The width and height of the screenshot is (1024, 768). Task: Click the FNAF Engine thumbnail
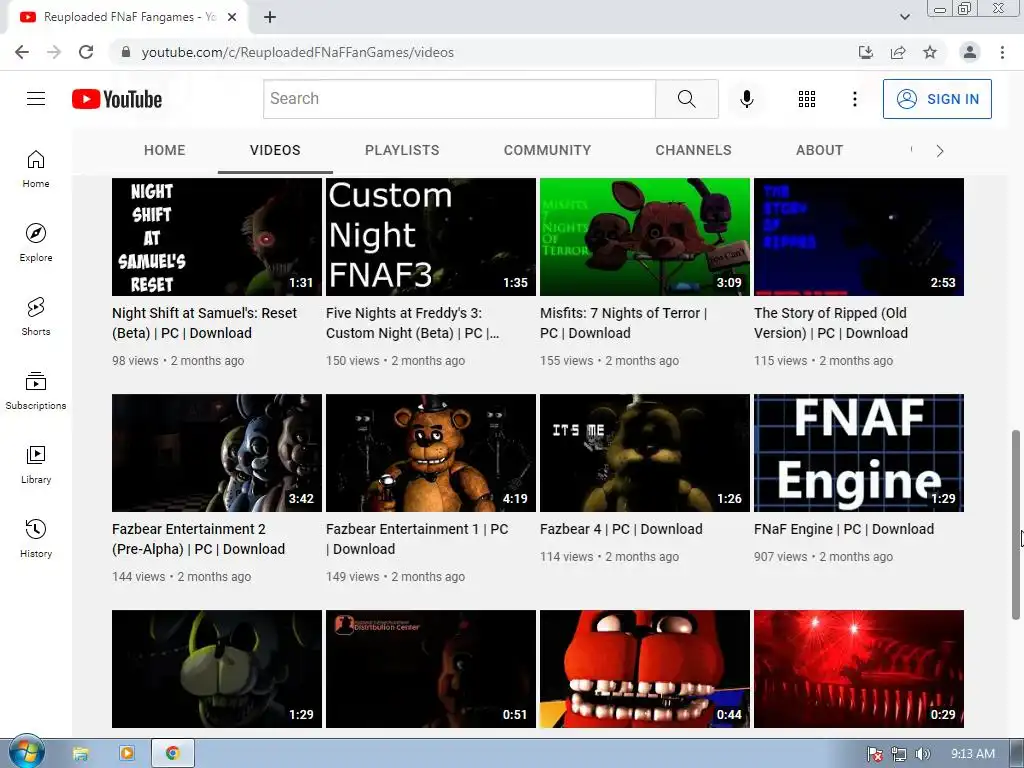tap(859, 453)
